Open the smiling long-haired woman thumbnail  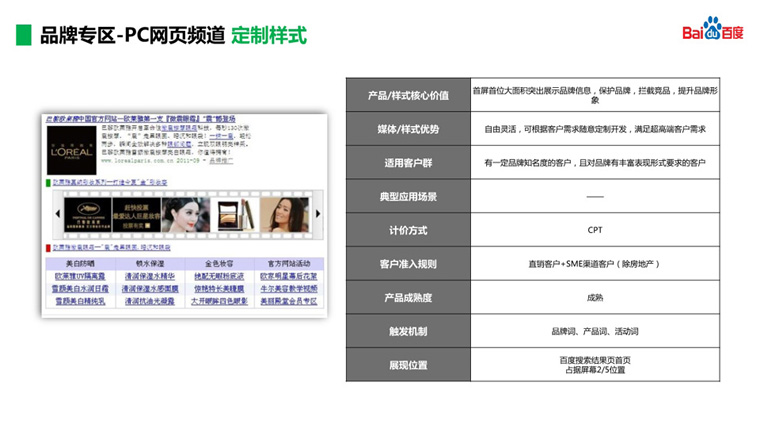pyautogui.click(x=285, y=214)
